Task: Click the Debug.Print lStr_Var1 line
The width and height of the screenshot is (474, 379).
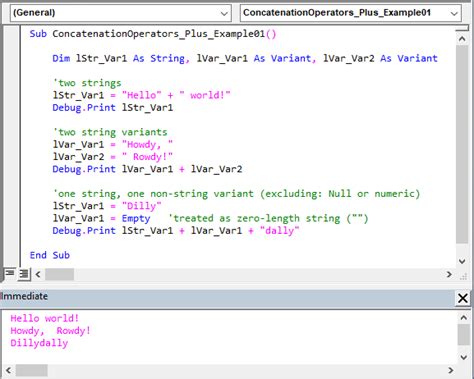Action: coord(113,108)
